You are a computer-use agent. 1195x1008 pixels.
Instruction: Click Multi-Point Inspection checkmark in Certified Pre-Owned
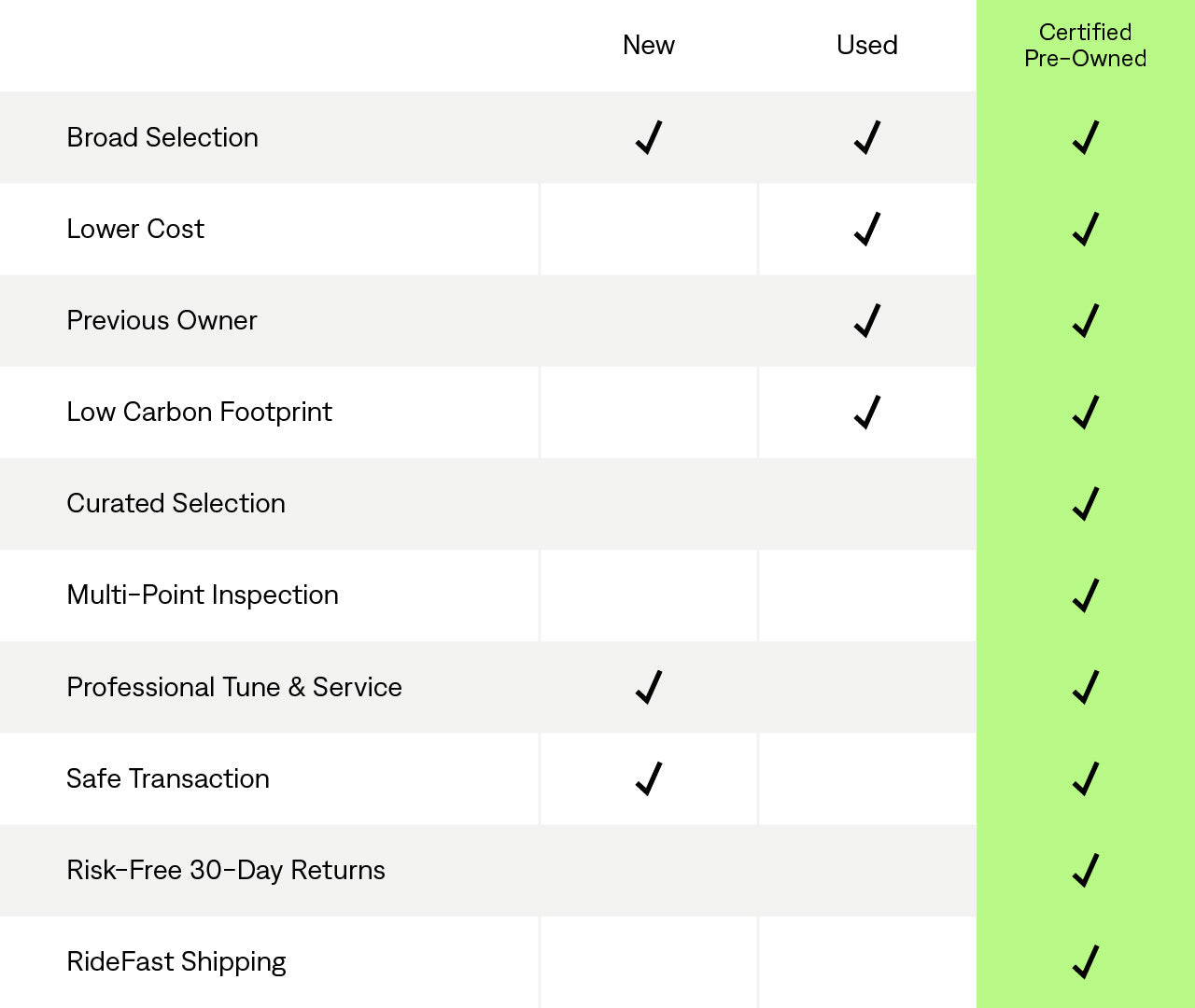click(1086, 595)
